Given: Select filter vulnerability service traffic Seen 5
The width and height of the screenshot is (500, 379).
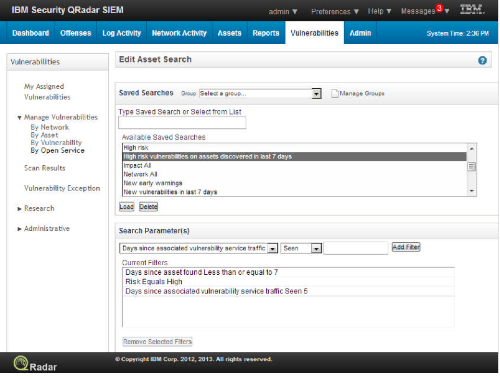Looking at the screenshot, I should [288, 291].
